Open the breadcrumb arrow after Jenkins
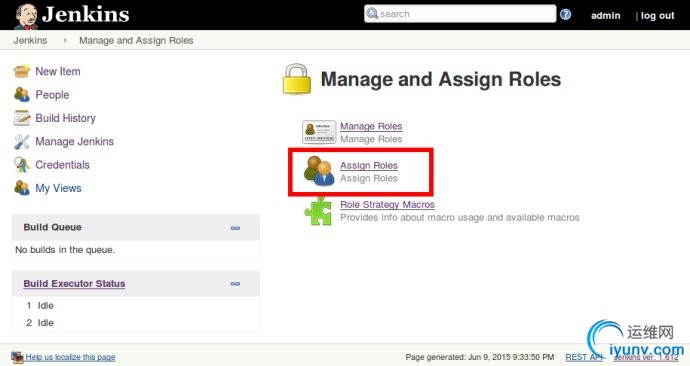This screenshot has height=366, width=690. [65, 40]
